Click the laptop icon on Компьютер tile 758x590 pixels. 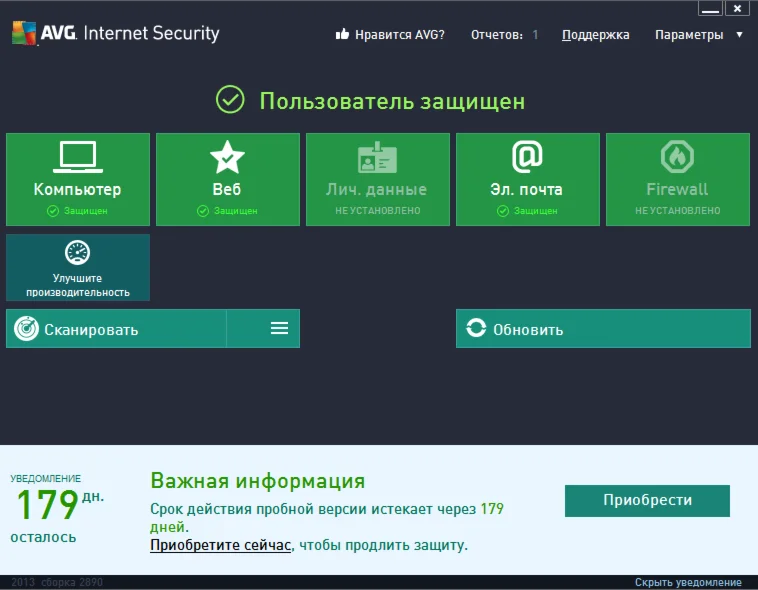78,156
